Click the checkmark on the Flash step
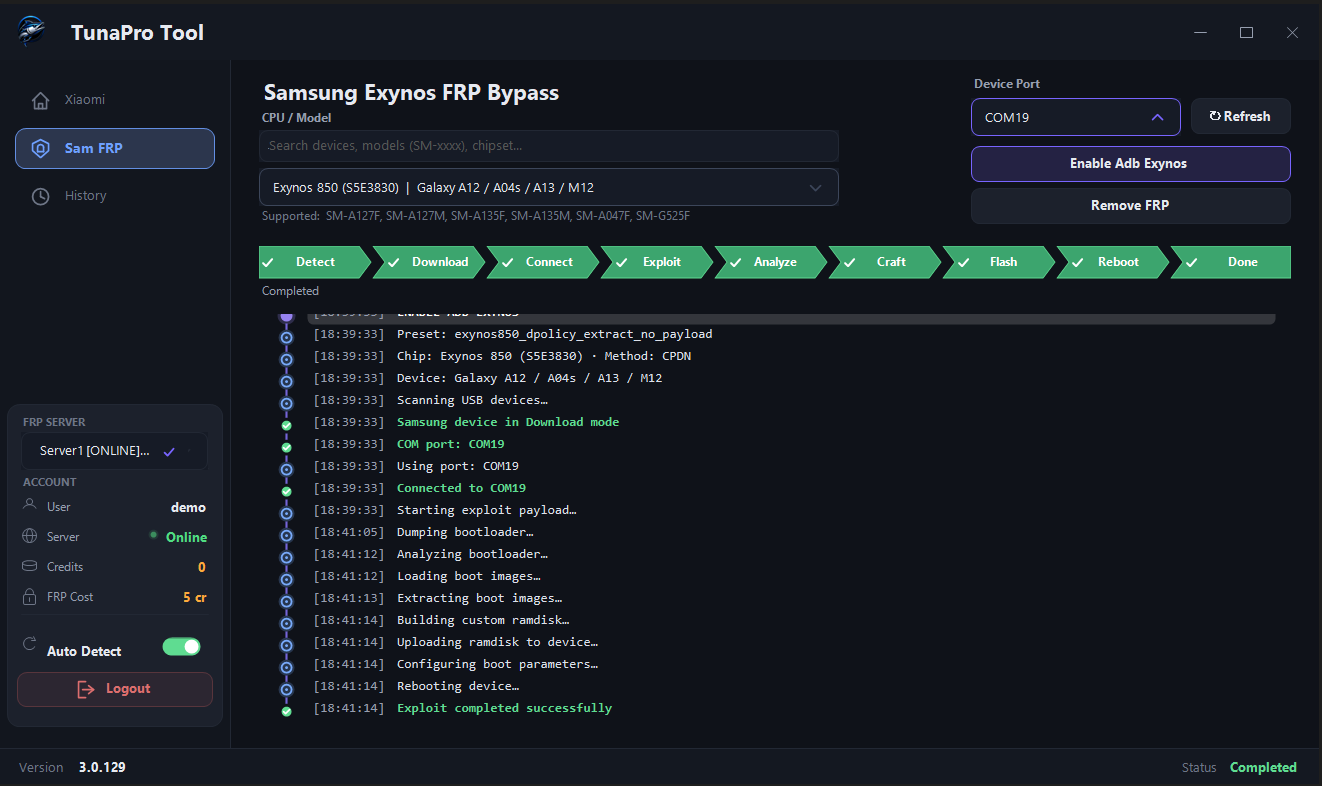 (964, 262)
